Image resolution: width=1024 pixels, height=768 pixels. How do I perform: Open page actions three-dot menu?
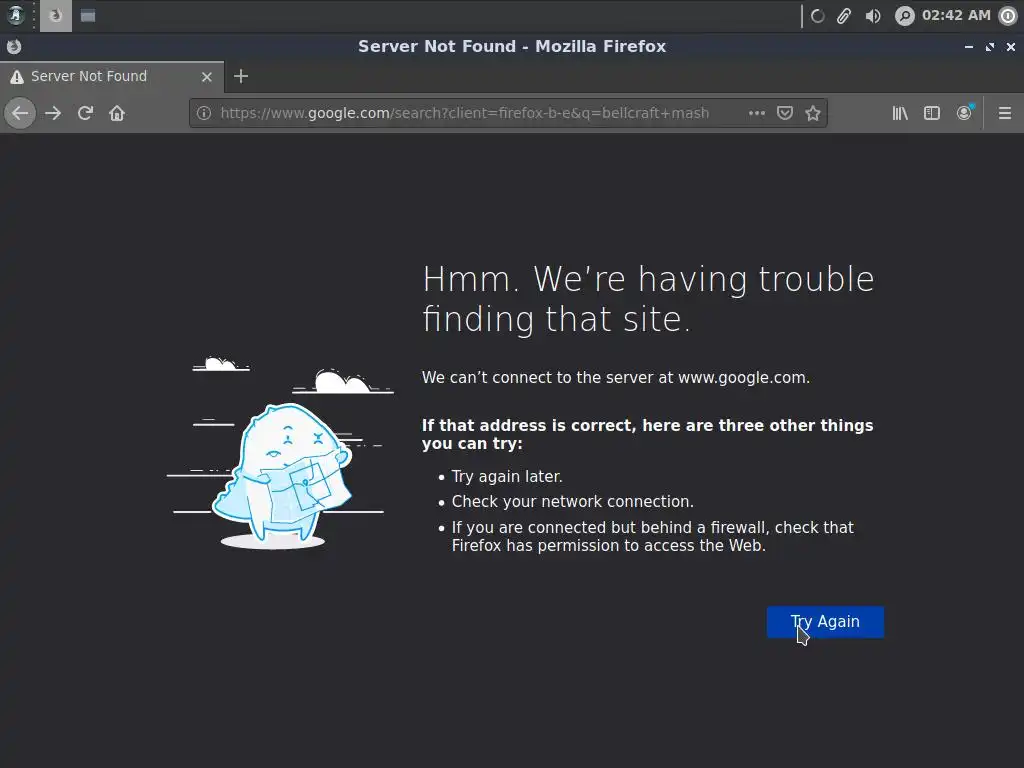click(756, 113)
